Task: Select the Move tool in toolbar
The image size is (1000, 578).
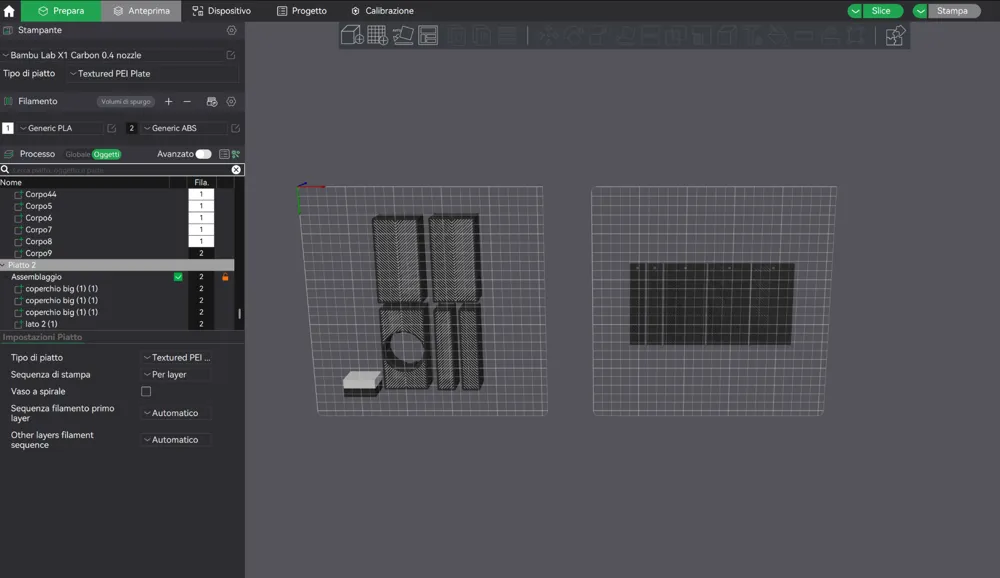Action: (547, 35)
